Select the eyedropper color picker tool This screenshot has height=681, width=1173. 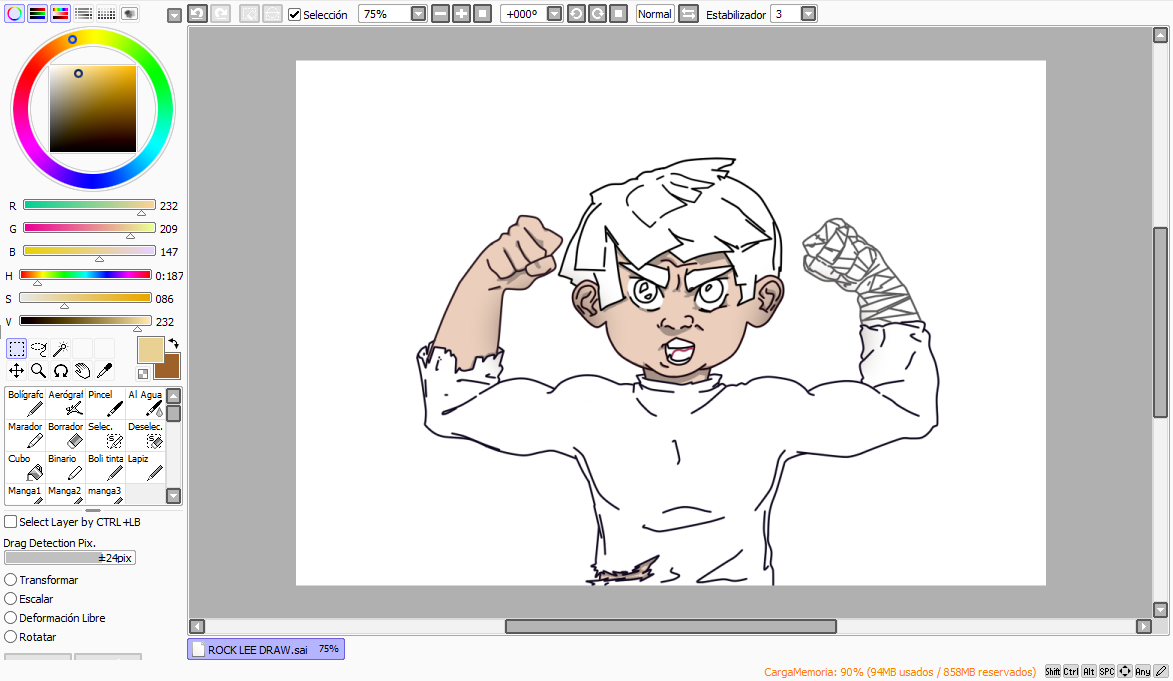[105, 370]
